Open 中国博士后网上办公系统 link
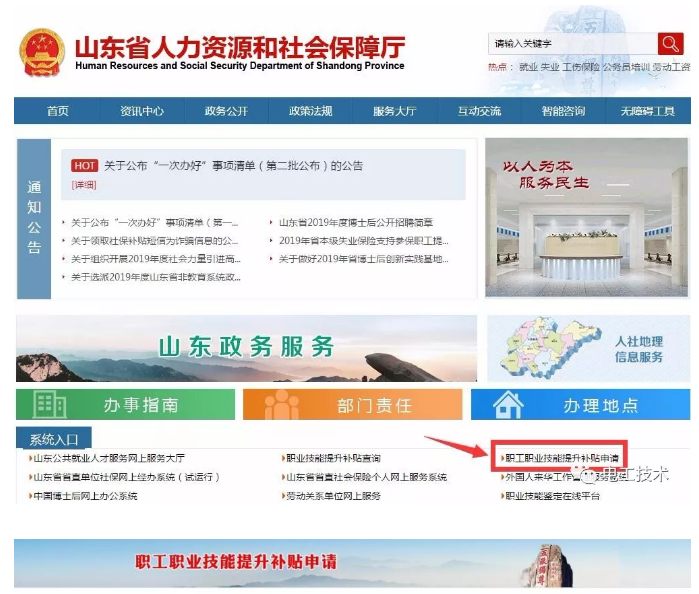The image size is (699, 594). (85, 496)
